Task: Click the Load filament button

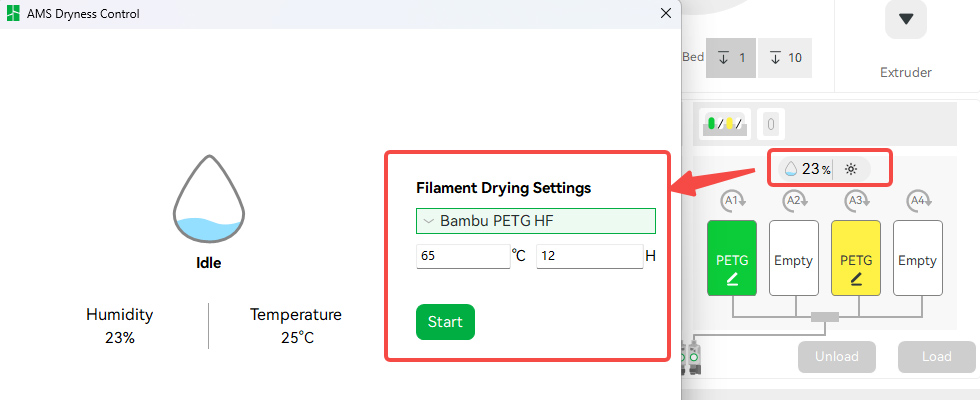Action: tap(936, 356)
